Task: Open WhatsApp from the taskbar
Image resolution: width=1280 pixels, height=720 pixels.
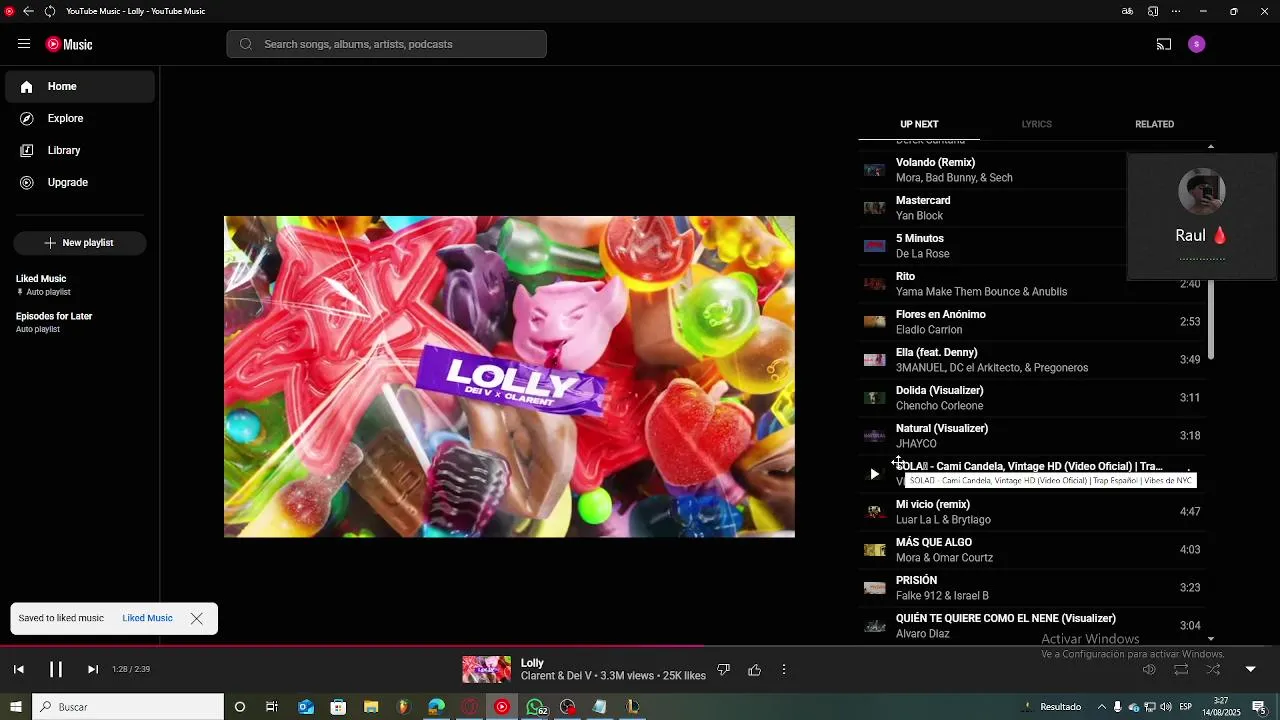Action: click(x=536, y=707)
